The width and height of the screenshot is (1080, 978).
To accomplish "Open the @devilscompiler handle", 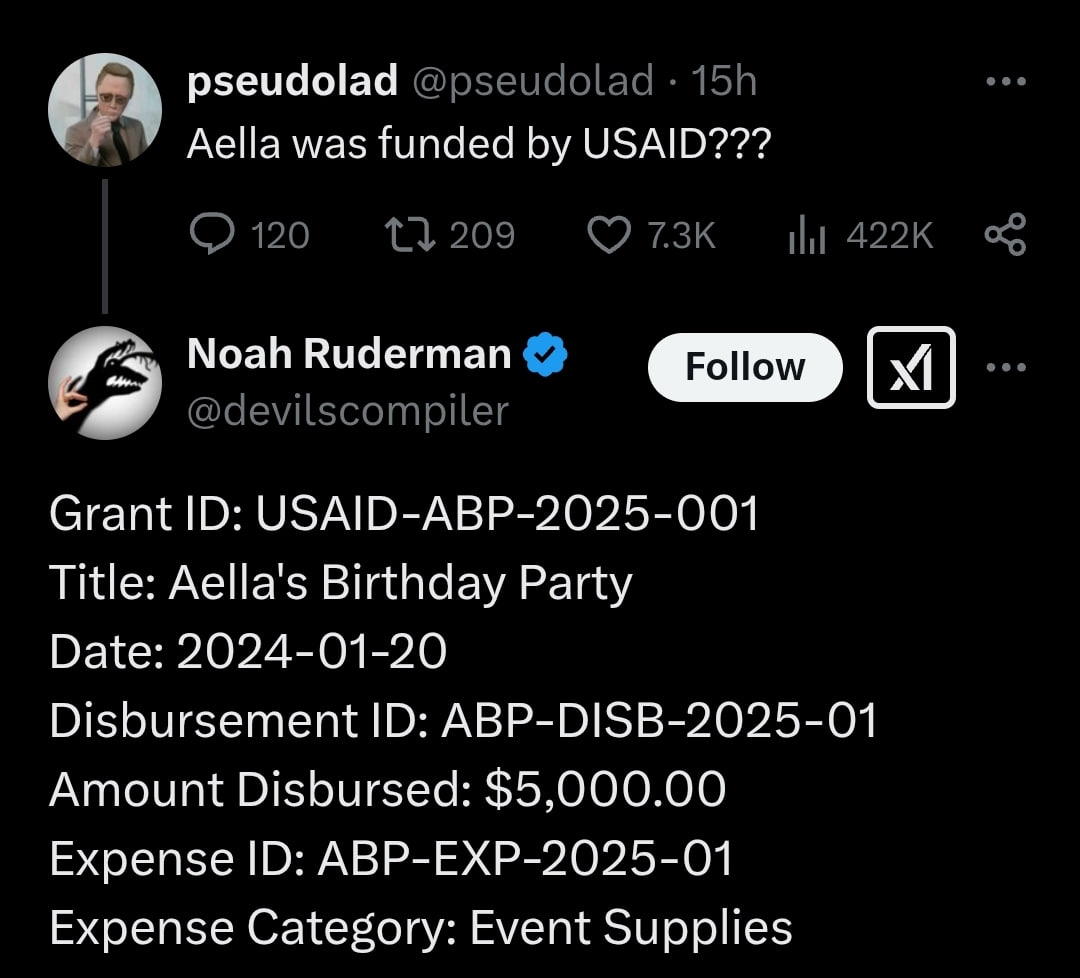I will 348,410.
